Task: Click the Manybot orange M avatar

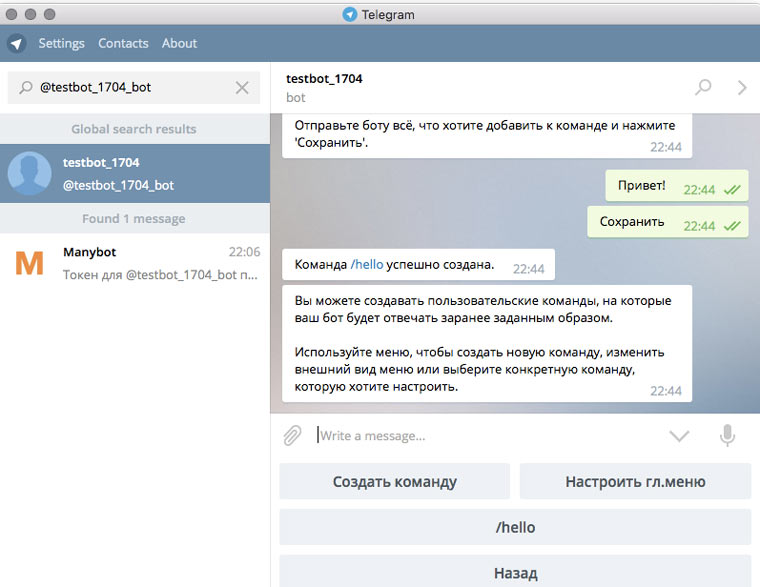Action: [x=30, y=263]
